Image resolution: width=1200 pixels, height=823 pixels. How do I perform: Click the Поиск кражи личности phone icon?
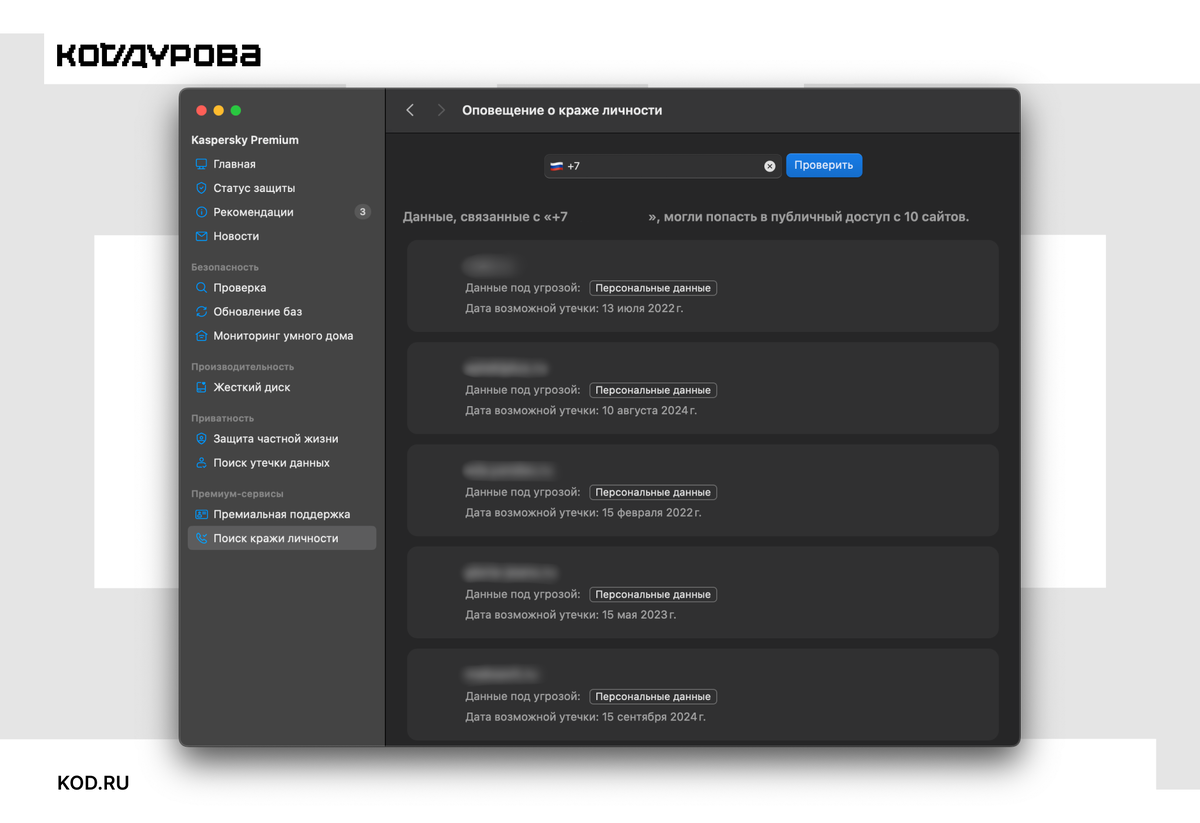[x=201, y=538]
